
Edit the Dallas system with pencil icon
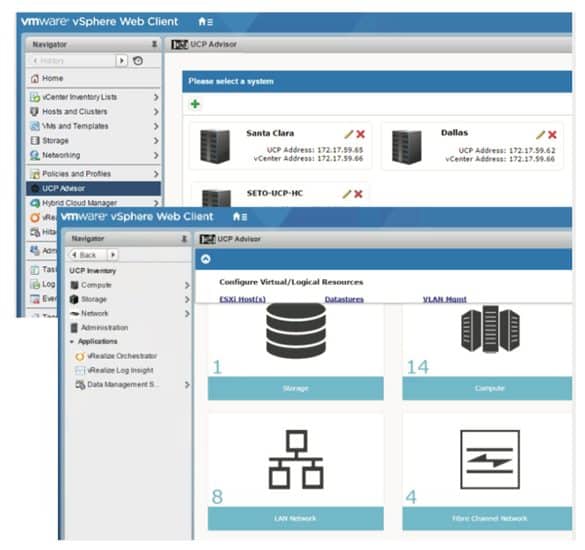[540, 135]
